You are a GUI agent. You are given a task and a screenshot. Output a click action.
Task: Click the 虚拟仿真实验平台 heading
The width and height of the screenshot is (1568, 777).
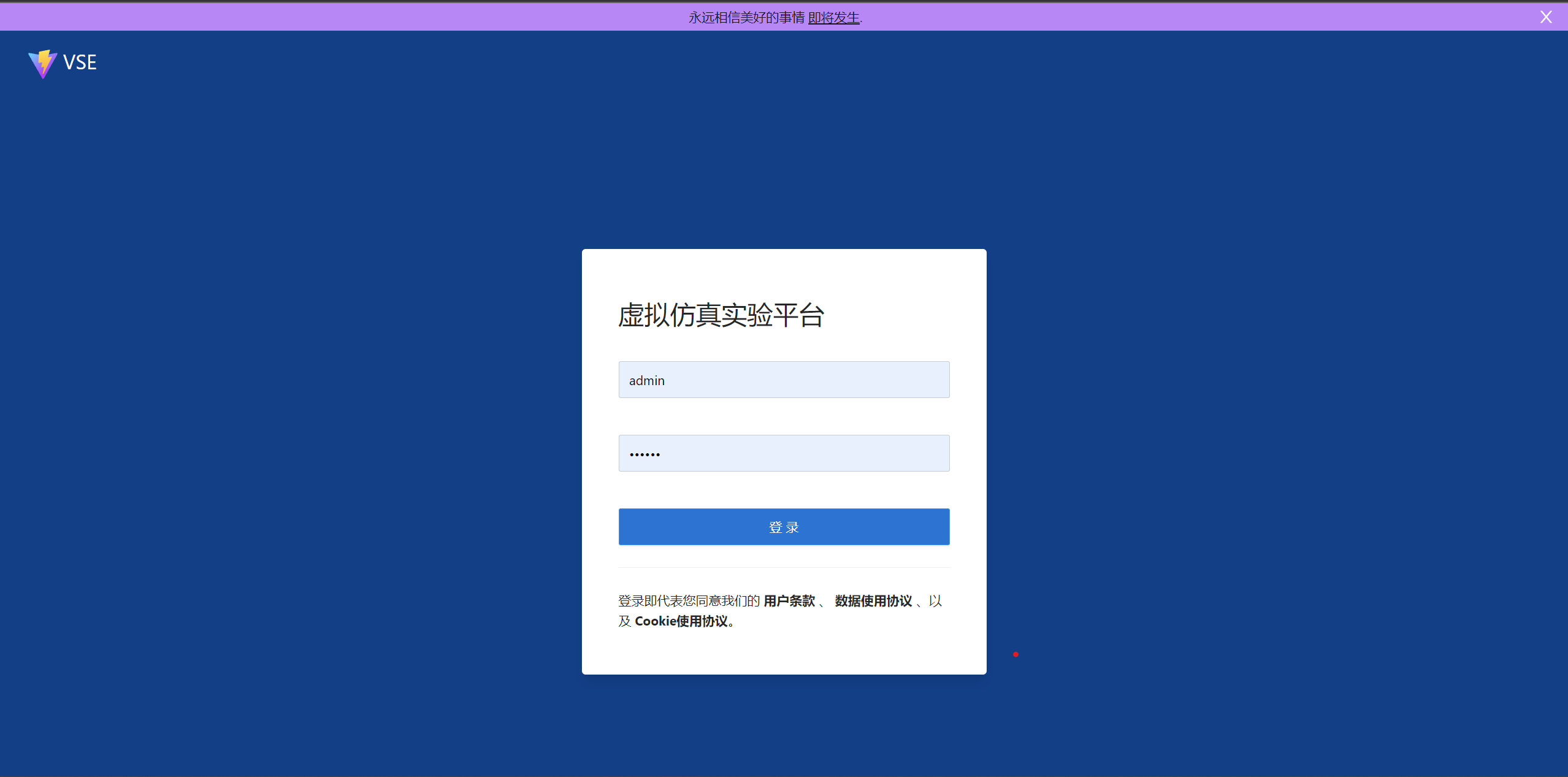click(721, 315)
